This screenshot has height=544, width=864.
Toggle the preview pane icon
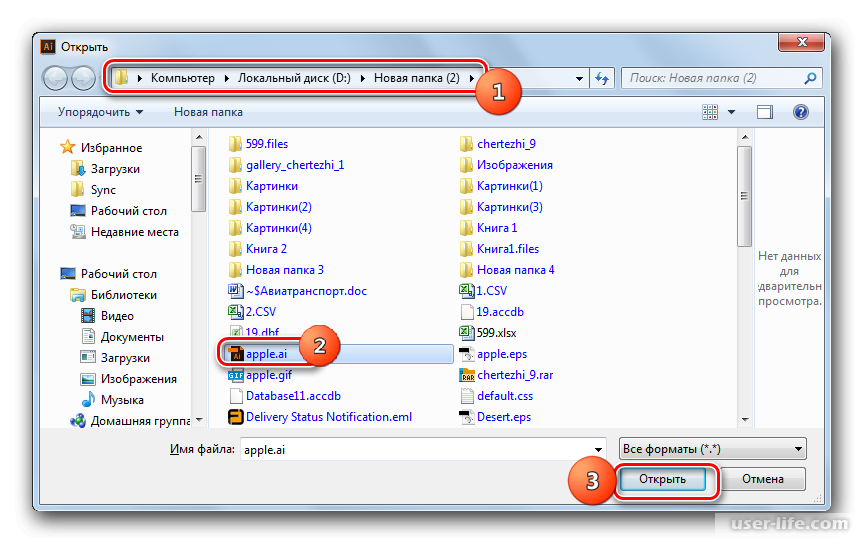coord(765,112)
